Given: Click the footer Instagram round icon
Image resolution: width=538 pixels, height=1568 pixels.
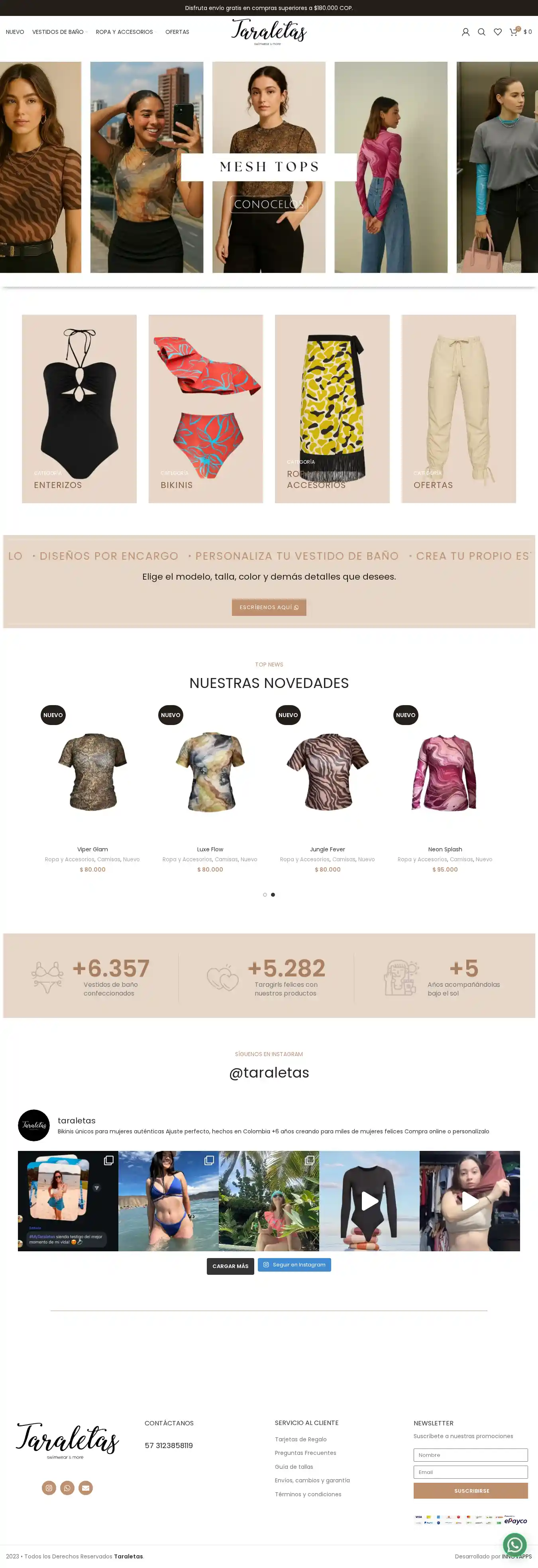Looking at the screenshot, I should pyautogui.click(x=49, y=1488).
